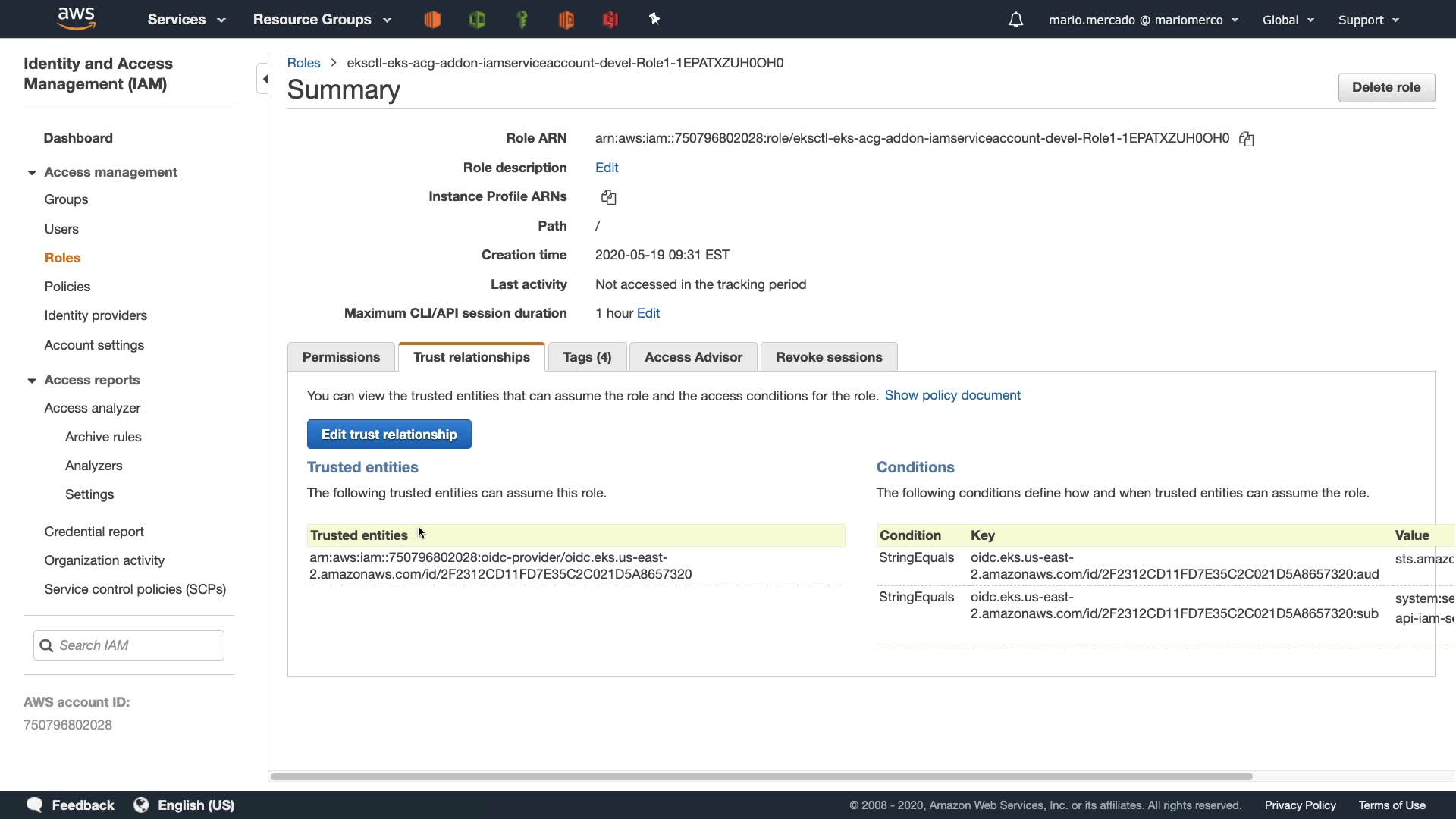1456x819 pixels.
Task: Copy the Role ARN with copy icon
Action: [1246, 139]
